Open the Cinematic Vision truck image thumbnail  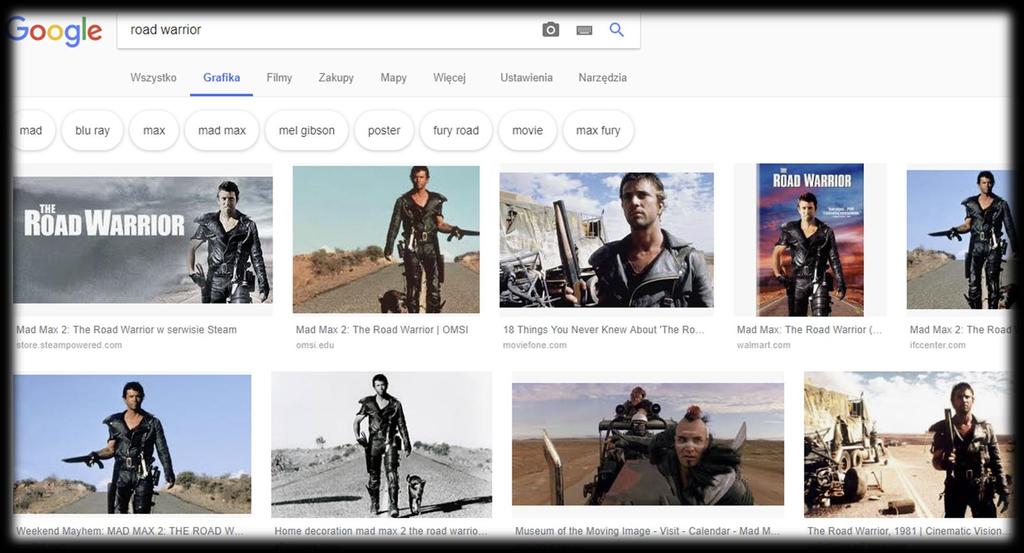(x=908, y=445)
